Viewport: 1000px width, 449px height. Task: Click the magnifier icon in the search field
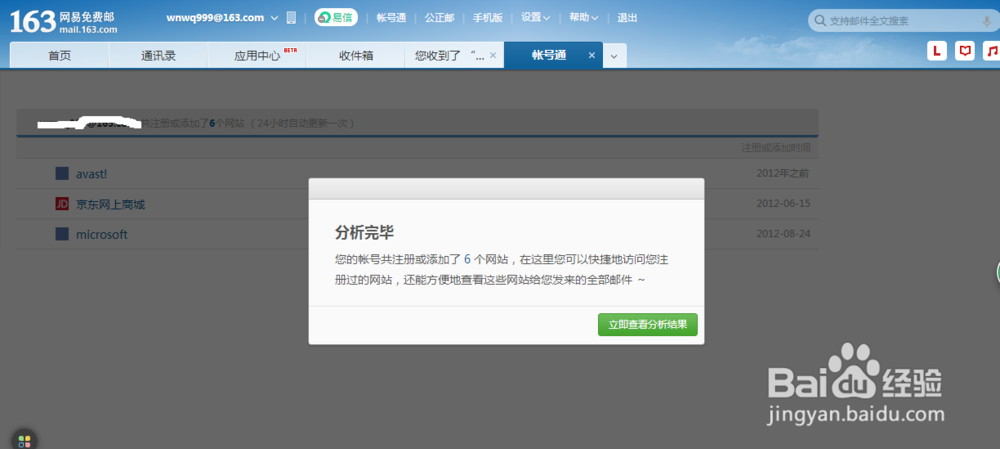[x=820, y=21]
